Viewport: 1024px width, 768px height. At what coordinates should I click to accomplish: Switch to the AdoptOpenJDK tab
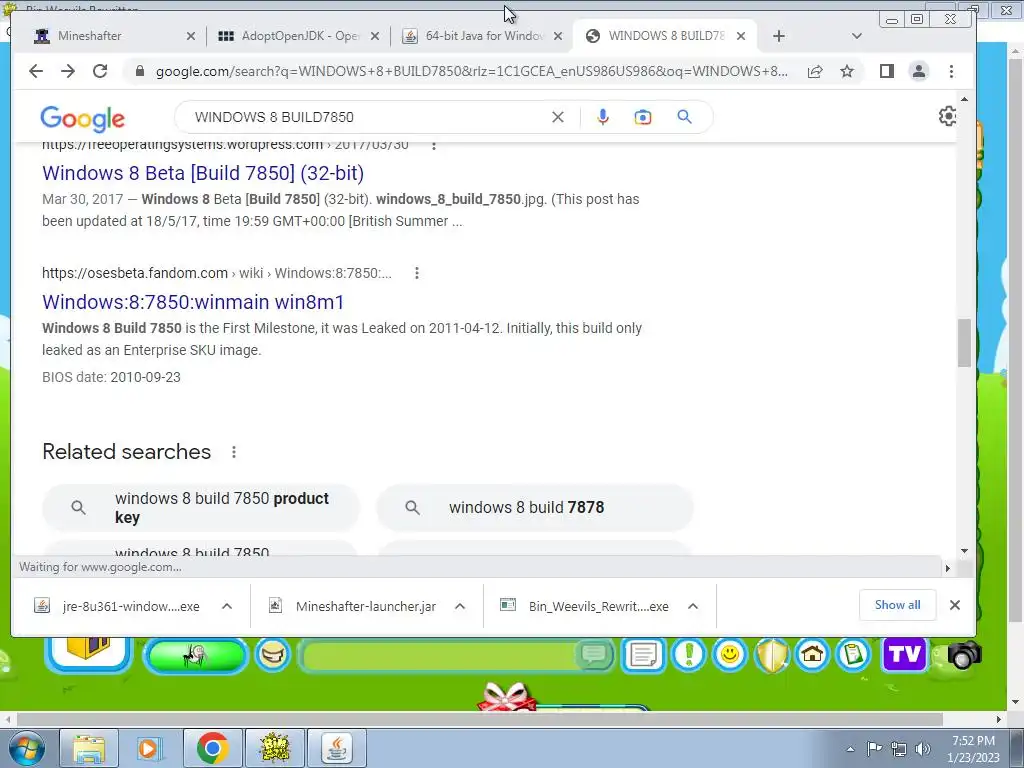point(299,36)
